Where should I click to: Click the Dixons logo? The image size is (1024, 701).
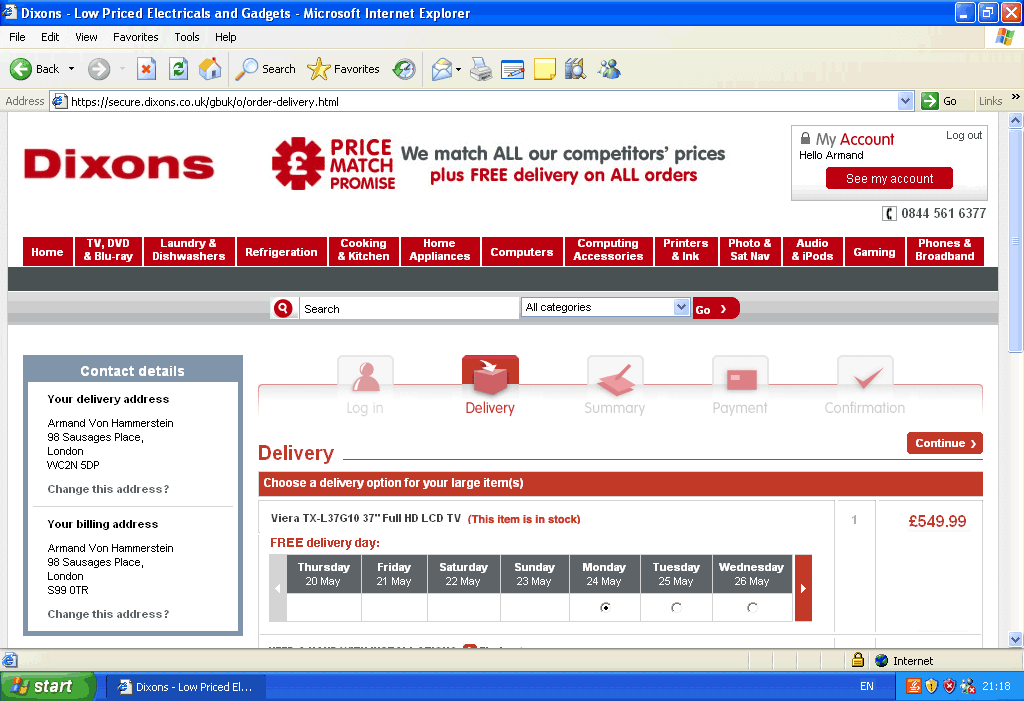[119, 164]
